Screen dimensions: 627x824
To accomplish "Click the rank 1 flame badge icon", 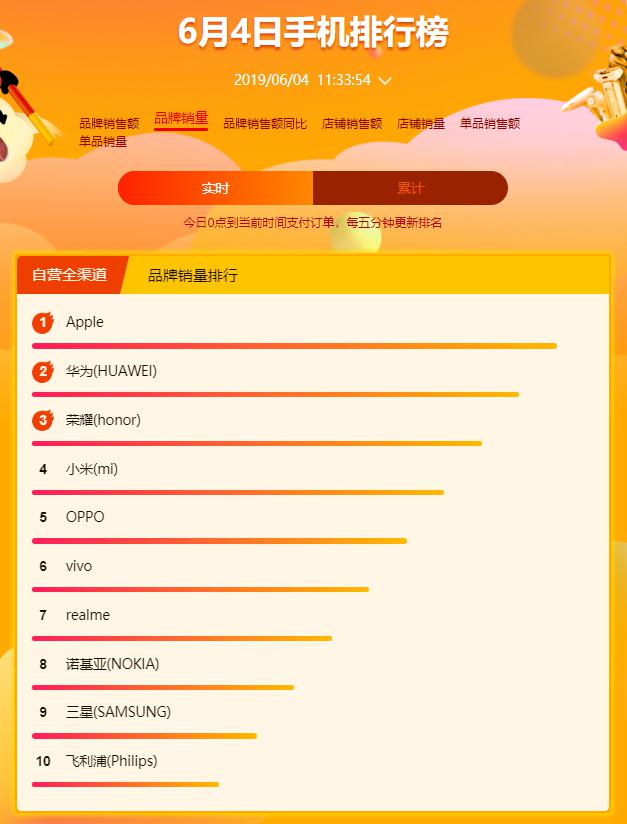I will tap(43, 323).
